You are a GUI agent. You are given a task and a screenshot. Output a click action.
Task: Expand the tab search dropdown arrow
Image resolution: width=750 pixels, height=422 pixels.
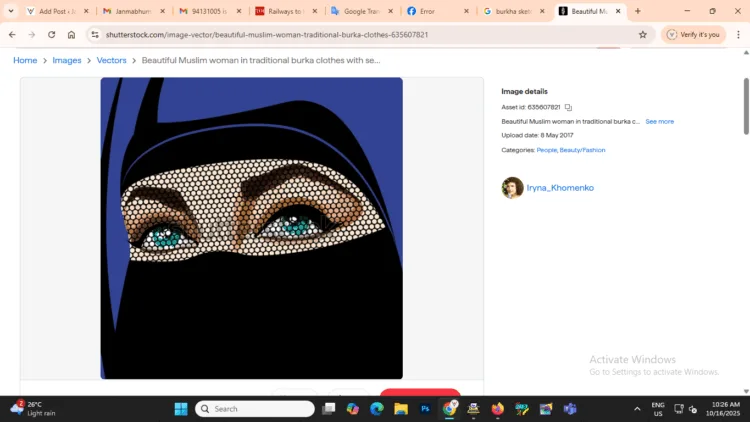[11, 11]
